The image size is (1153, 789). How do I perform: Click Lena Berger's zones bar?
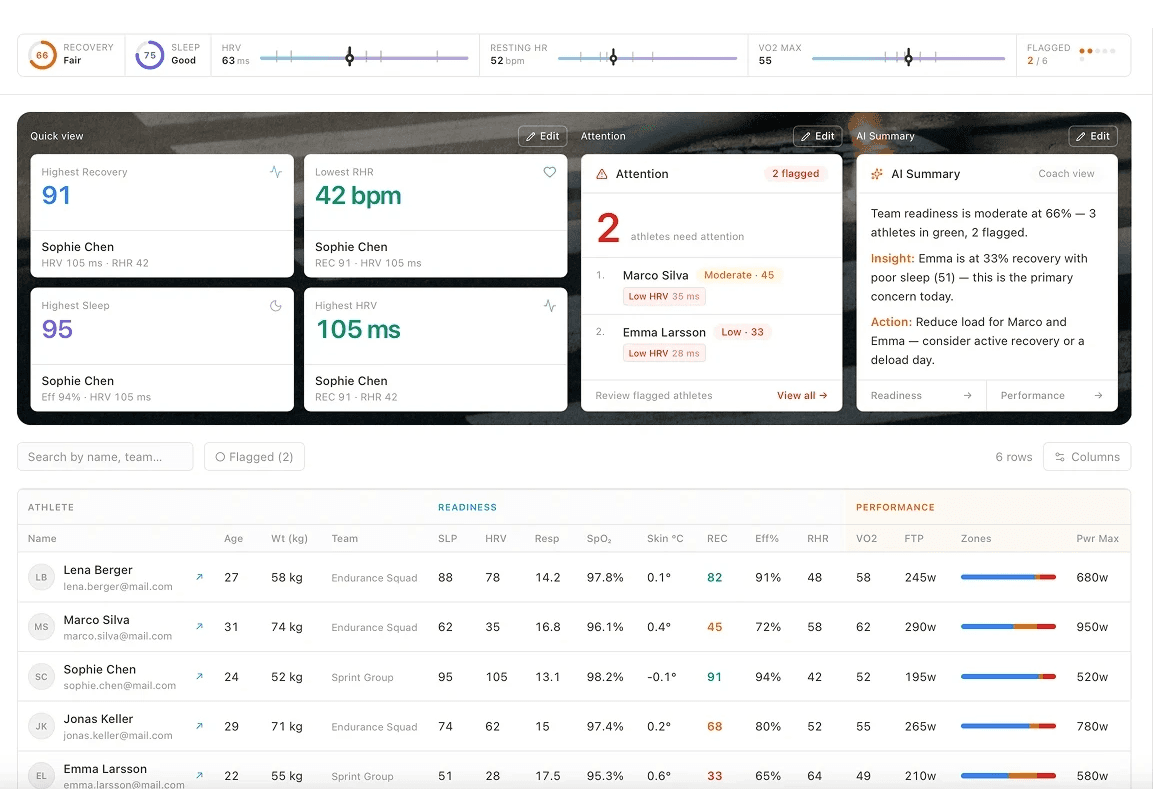(x=1008, y=577)
